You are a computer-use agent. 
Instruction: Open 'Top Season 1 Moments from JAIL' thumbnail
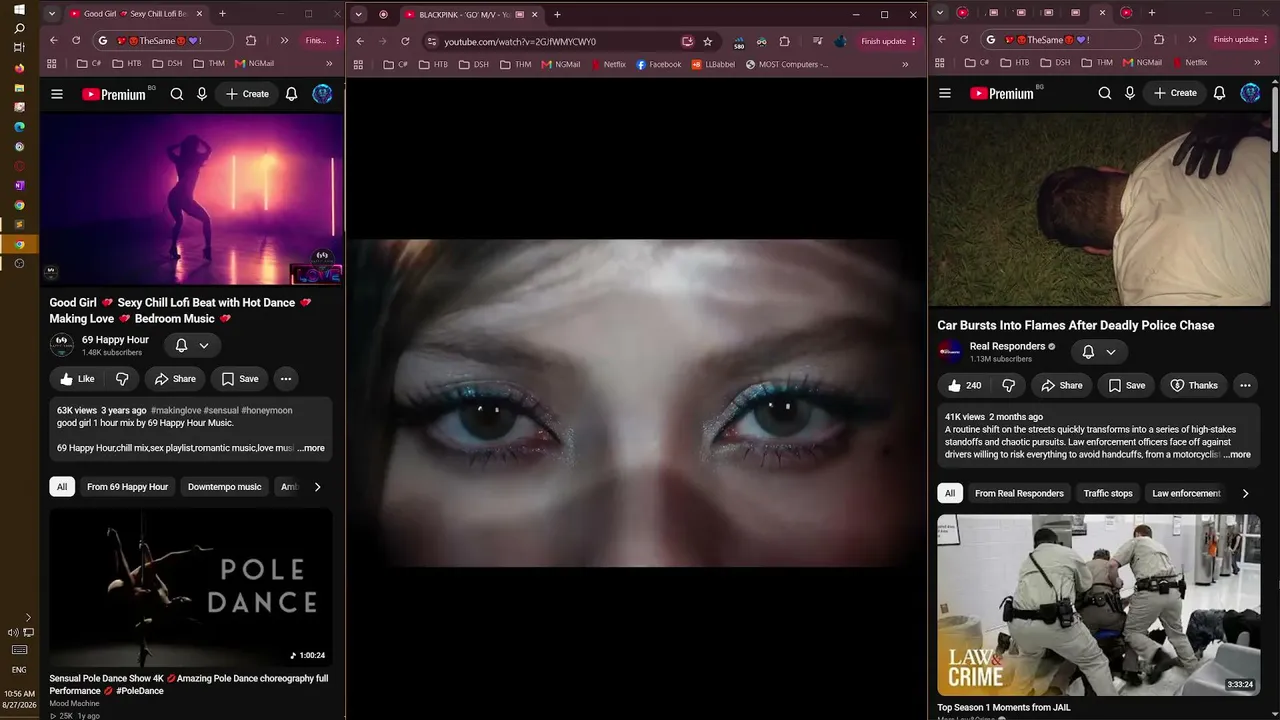[x=1098, y=605]
